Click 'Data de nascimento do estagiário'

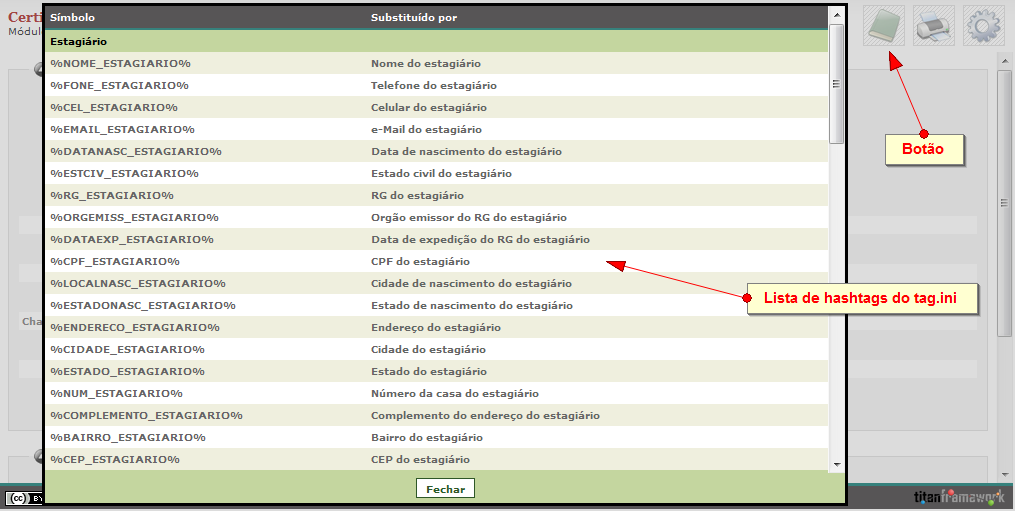click(x=466, y=152)
